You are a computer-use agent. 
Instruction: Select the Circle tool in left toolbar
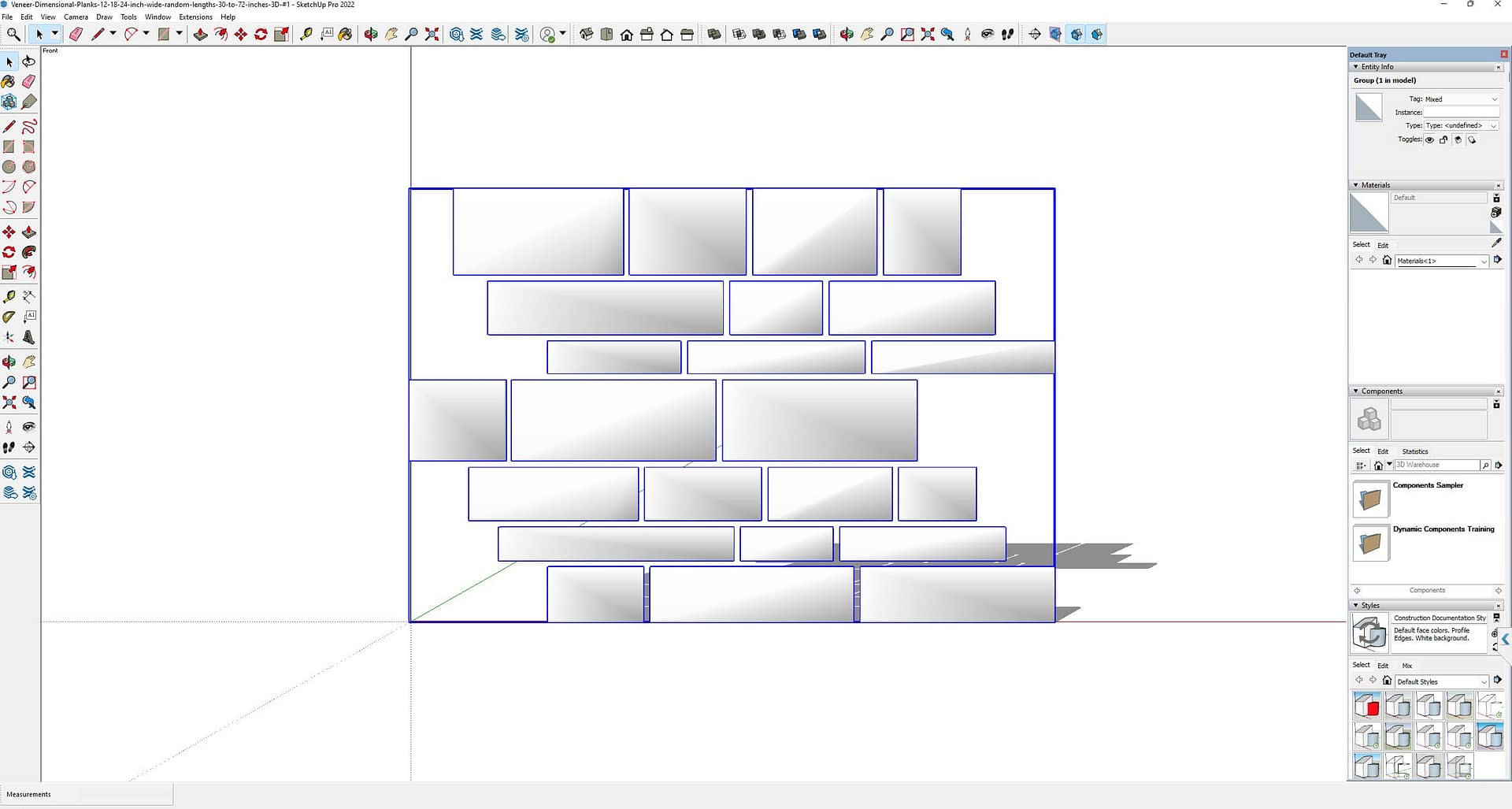tap(9, 167)
